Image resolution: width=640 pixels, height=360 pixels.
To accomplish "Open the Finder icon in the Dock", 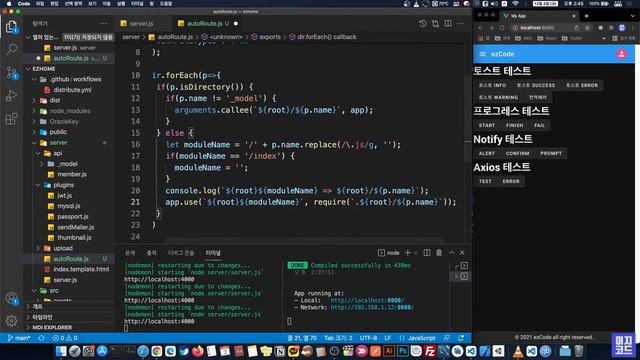I will pos(61,351).
